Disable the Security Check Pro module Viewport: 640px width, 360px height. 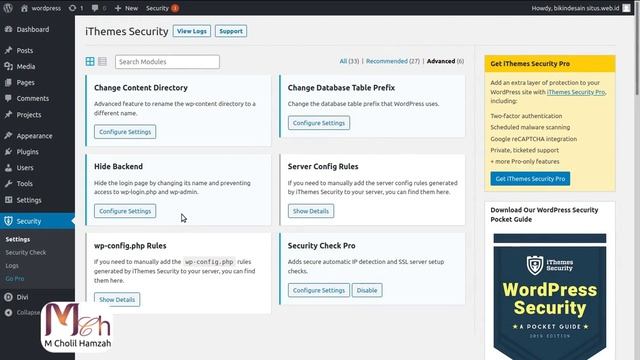click(x=367, y=290)
